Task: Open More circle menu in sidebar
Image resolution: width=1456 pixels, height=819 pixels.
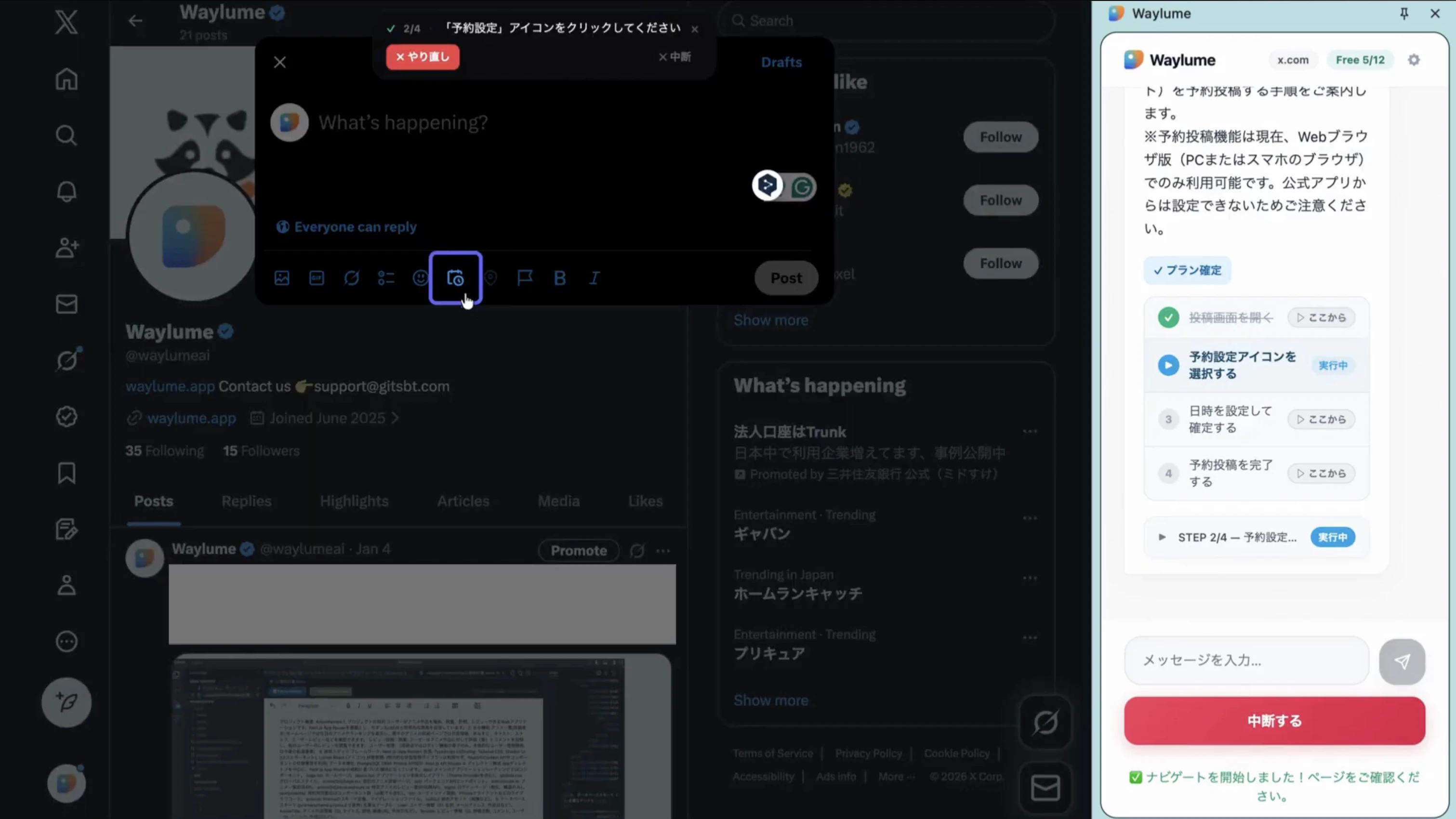Action: click(x=66, y=642)
